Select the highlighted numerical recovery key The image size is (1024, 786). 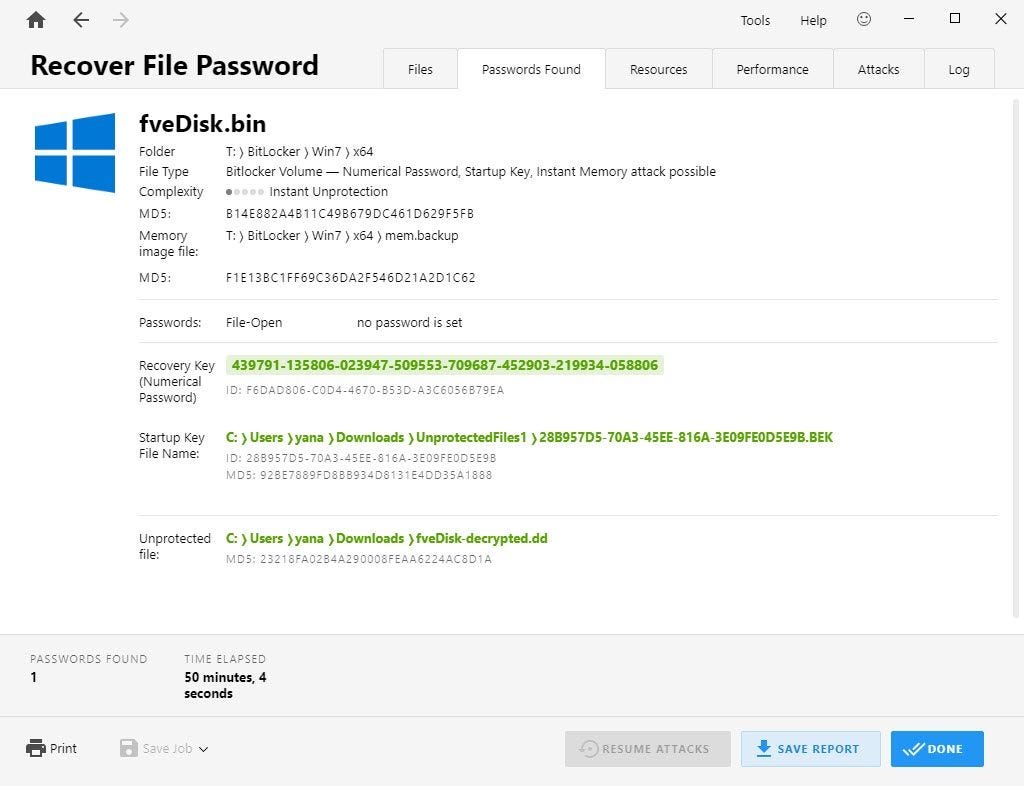click(x=445, y=365)
